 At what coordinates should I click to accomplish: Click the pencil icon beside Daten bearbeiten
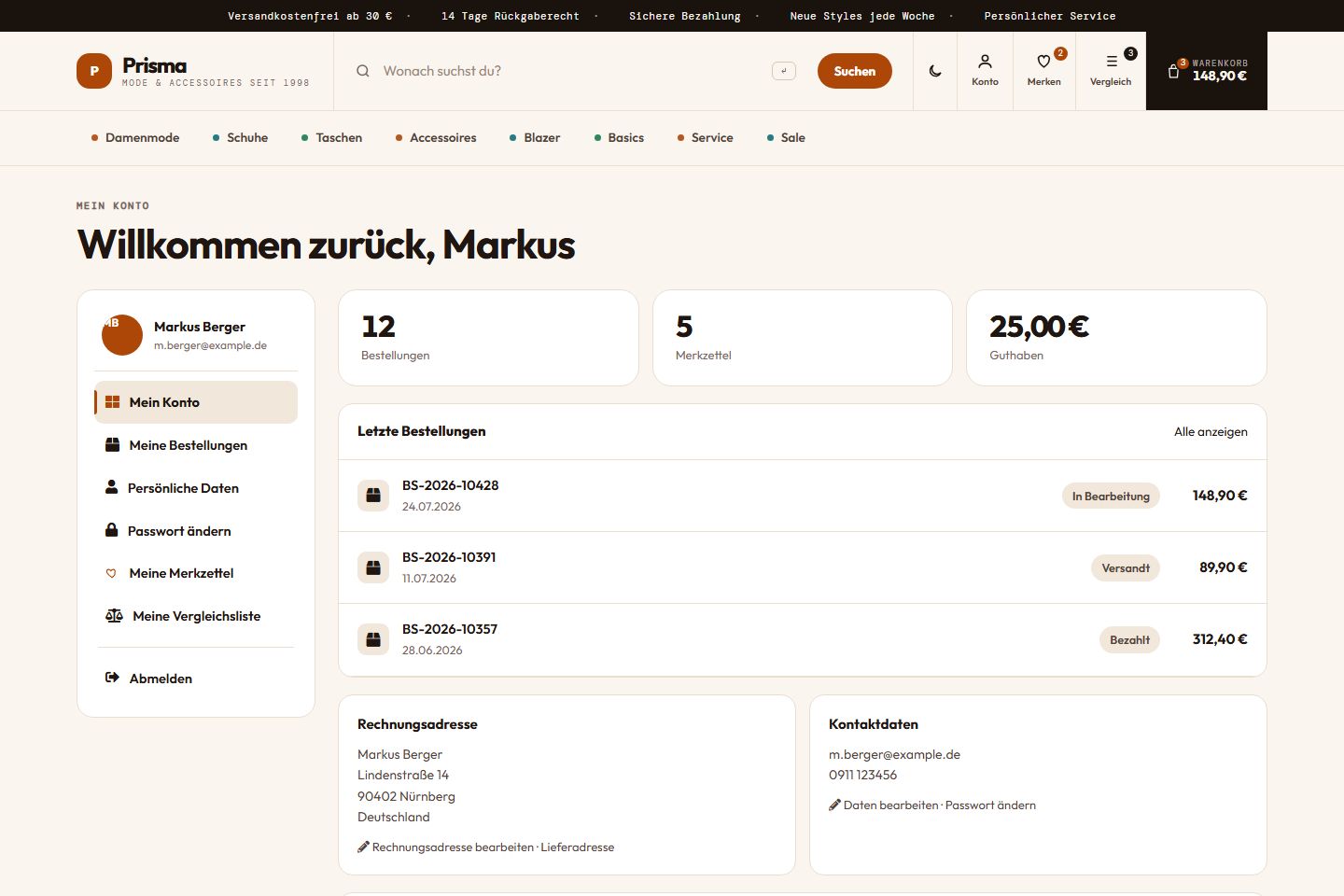click(834, 805)
